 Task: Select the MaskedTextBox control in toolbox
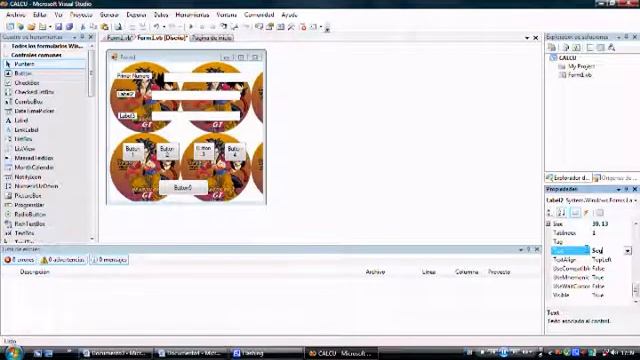[x=44, y=158]
